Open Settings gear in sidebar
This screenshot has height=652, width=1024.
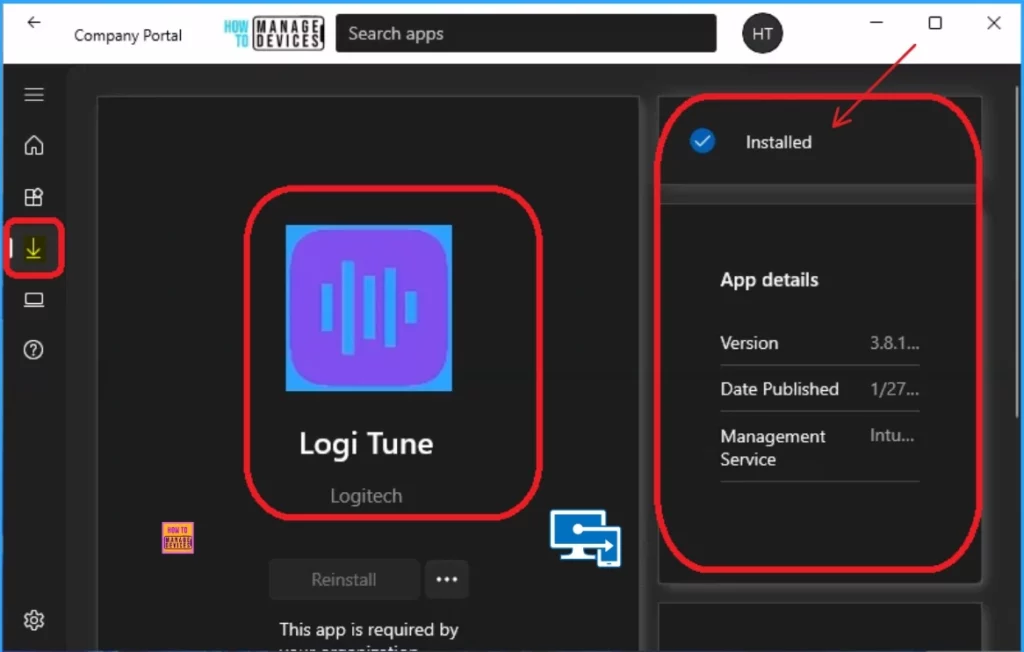[34, 619]
